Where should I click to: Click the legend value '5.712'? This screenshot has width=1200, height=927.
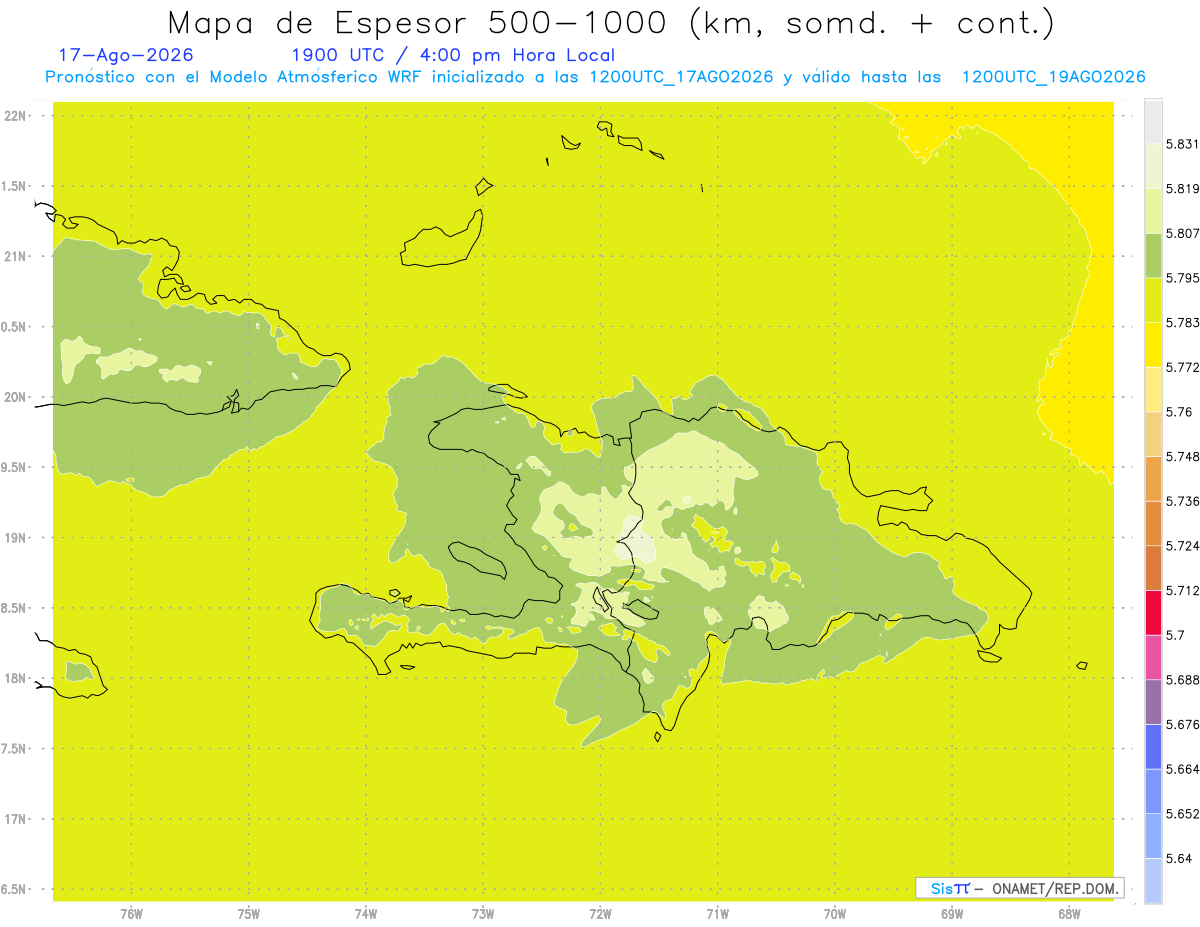1183,590
